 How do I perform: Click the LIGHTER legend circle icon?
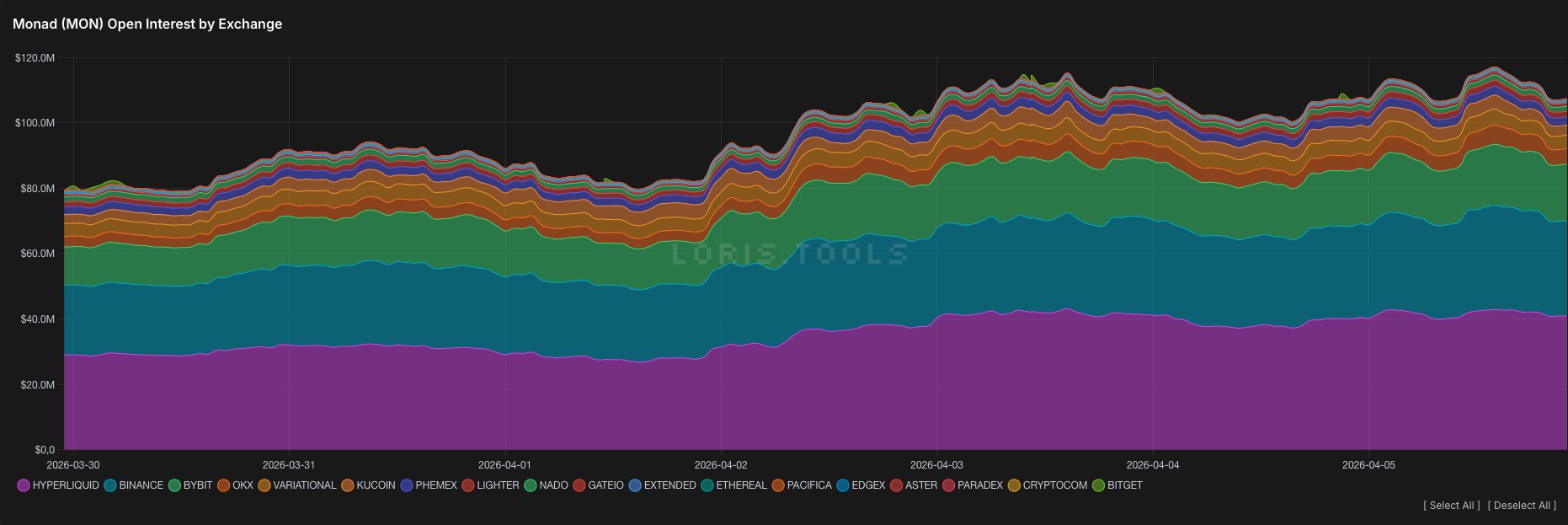pyautogui.click(x=468, y=485)
